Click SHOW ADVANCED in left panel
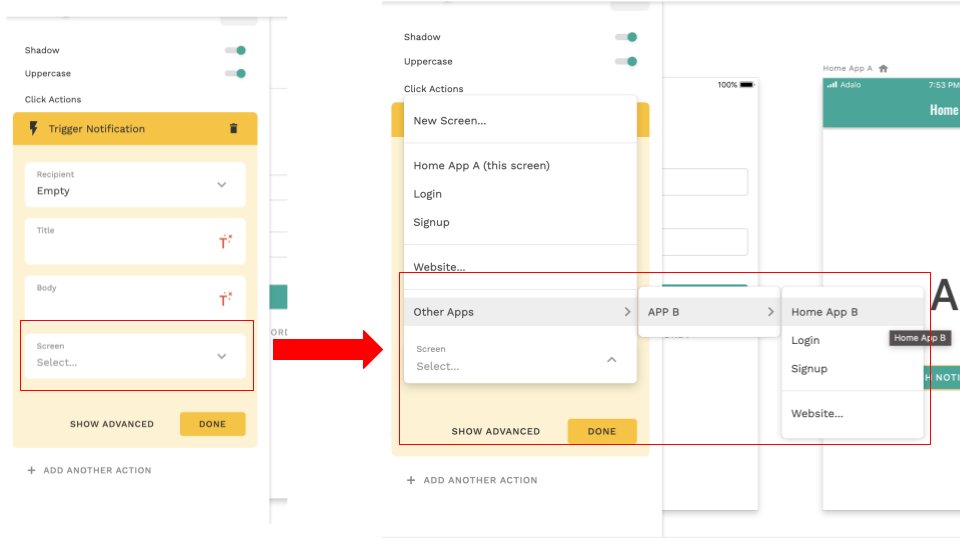The image size is (960, 540). [x=112, y=424]
